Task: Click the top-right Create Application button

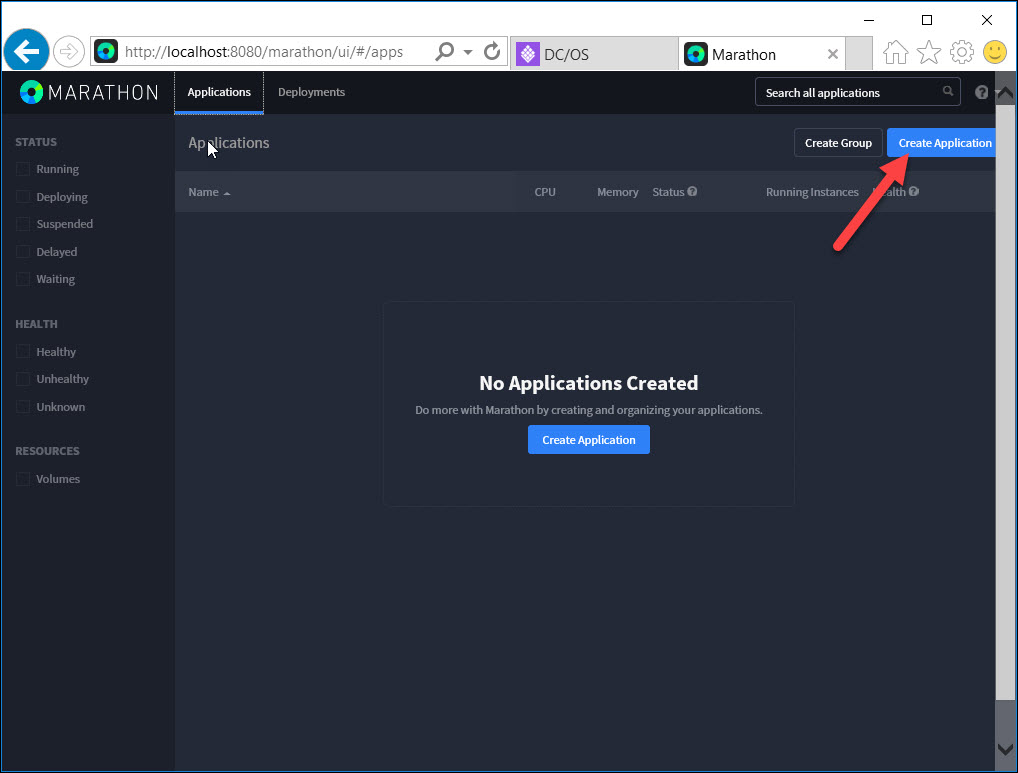Action: [941, 143]
